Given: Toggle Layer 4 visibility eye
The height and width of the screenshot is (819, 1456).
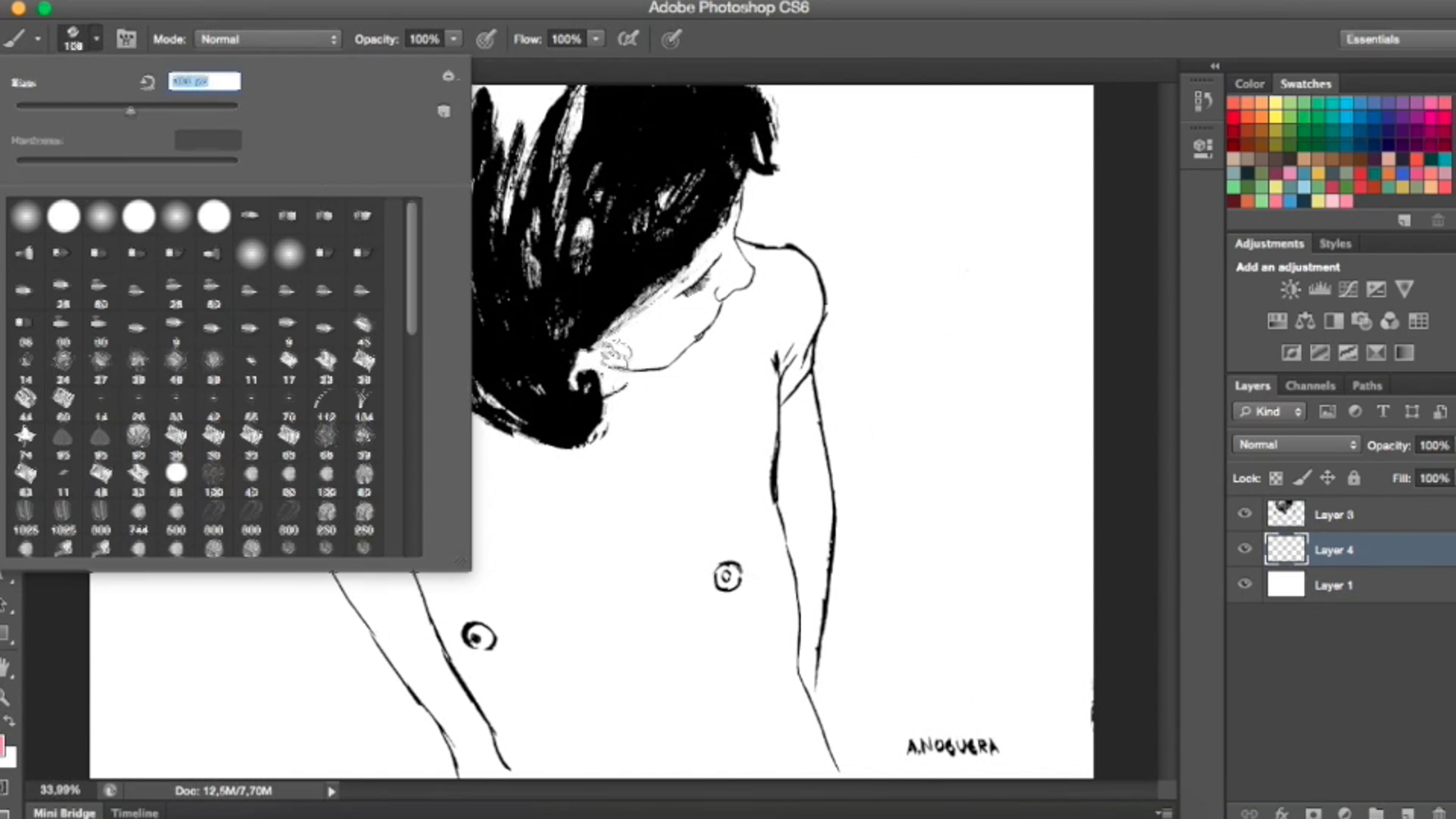Looking at the screenshot, I should pyautogui.click(x=1244, y=549).
